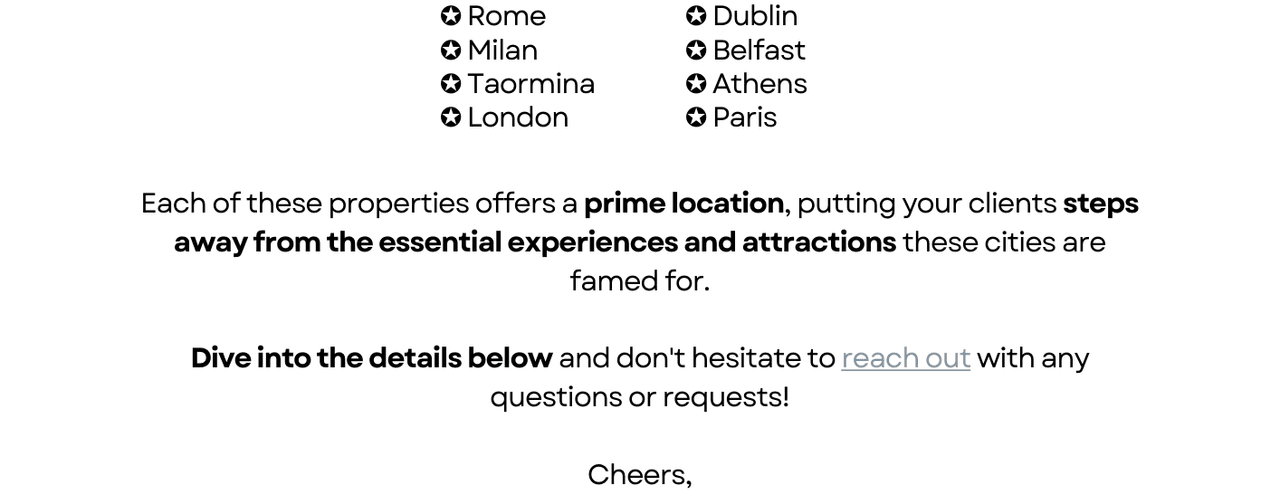Viewport: 1280px width, 493px height.
Task: Click the "questions or requests!" text line
Action: click(x=640, y=397)
